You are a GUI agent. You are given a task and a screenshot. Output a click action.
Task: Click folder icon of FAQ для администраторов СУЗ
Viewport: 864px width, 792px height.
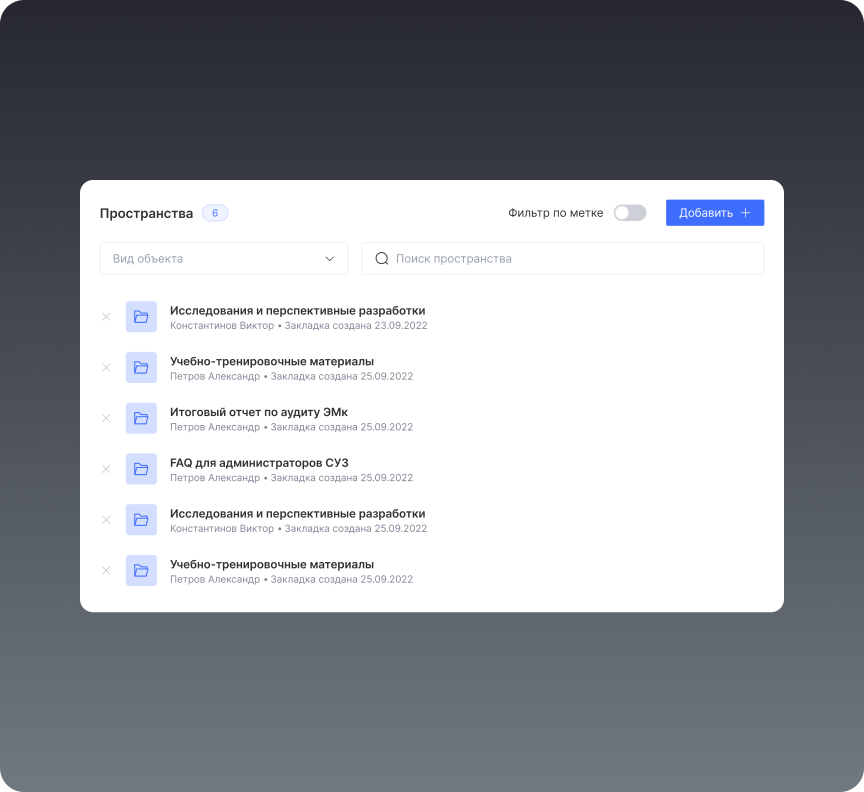click(141, 469)
